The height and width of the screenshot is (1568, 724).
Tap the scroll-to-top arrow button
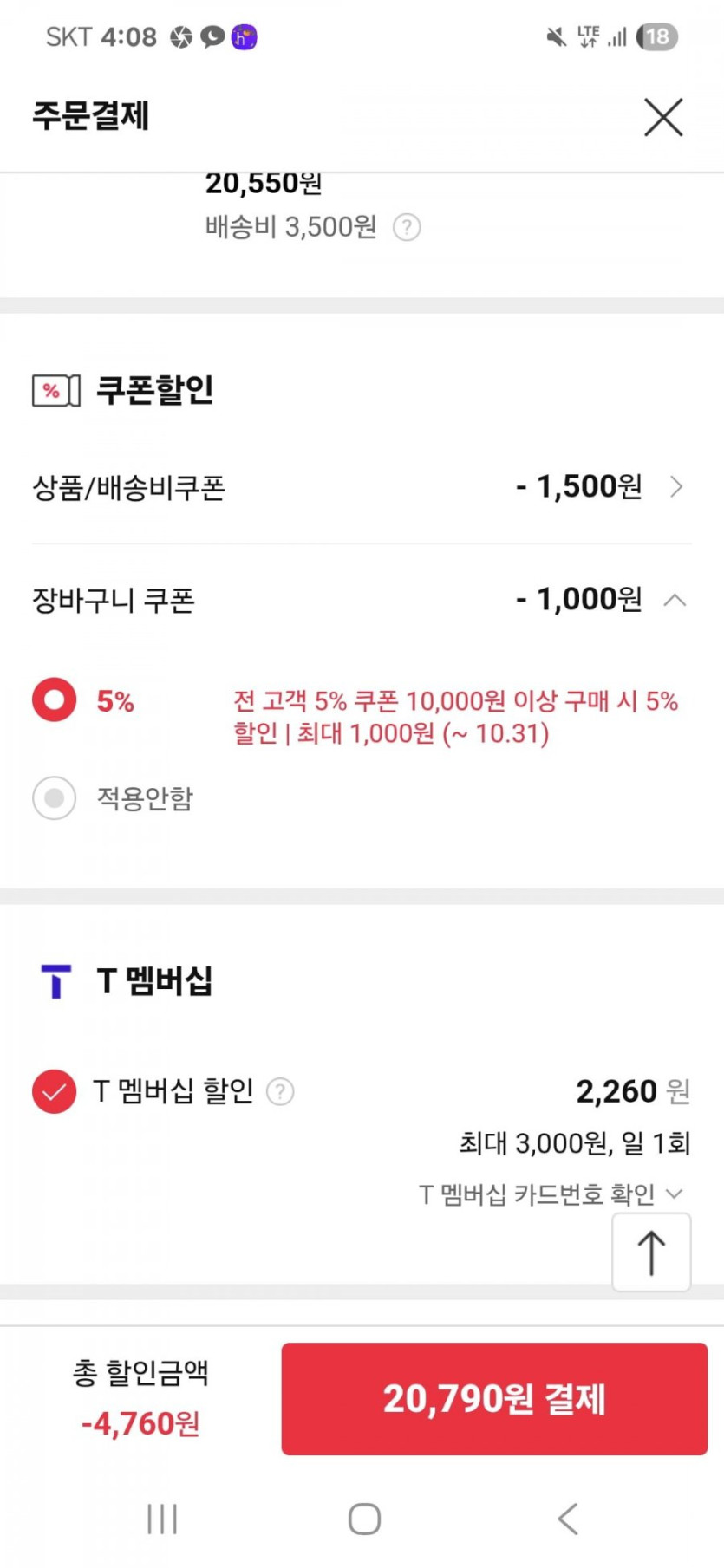[651, 1252]
